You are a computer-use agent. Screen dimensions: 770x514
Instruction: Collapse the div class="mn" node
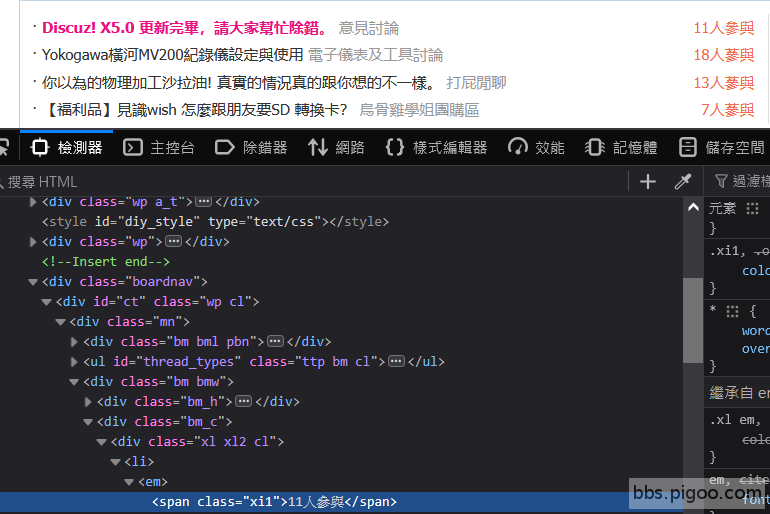60,322
